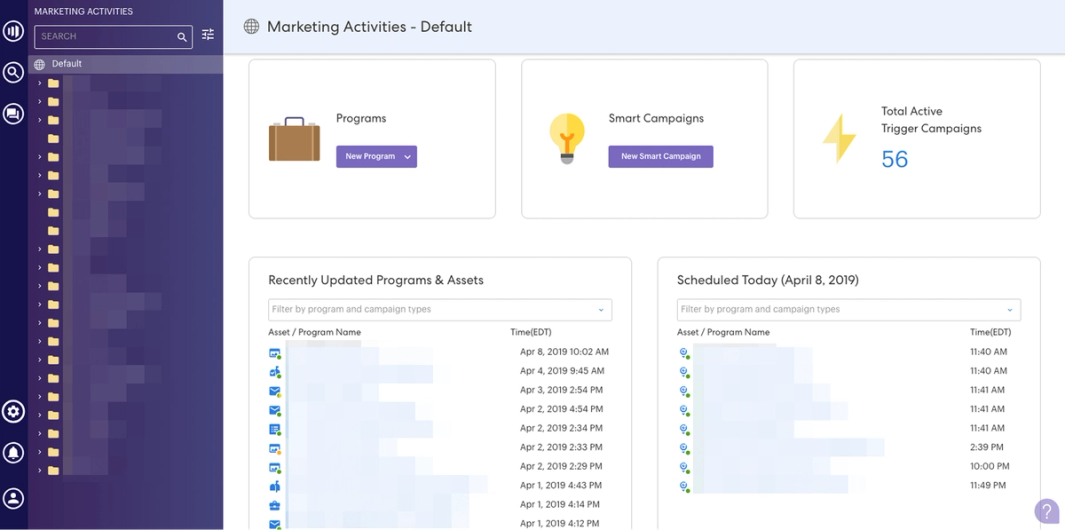Click asset icon in the Apr 4, 2019 9:45 AM row

point(275,372)
